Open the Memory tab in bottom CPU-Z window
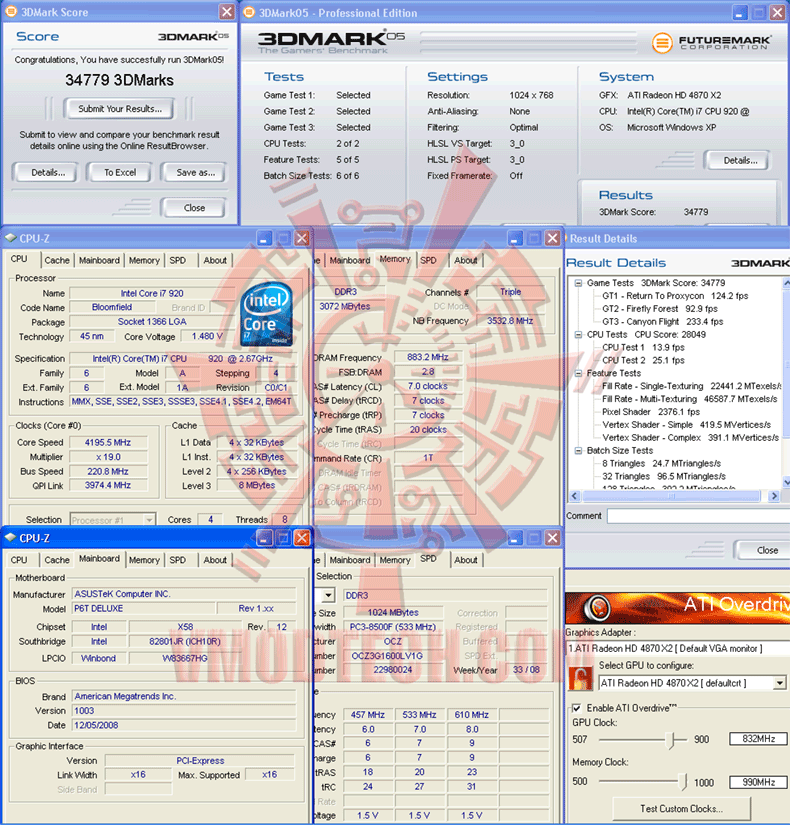Viewport: 790px width, 825px height. pyautogui.click(x=144, y=560)
